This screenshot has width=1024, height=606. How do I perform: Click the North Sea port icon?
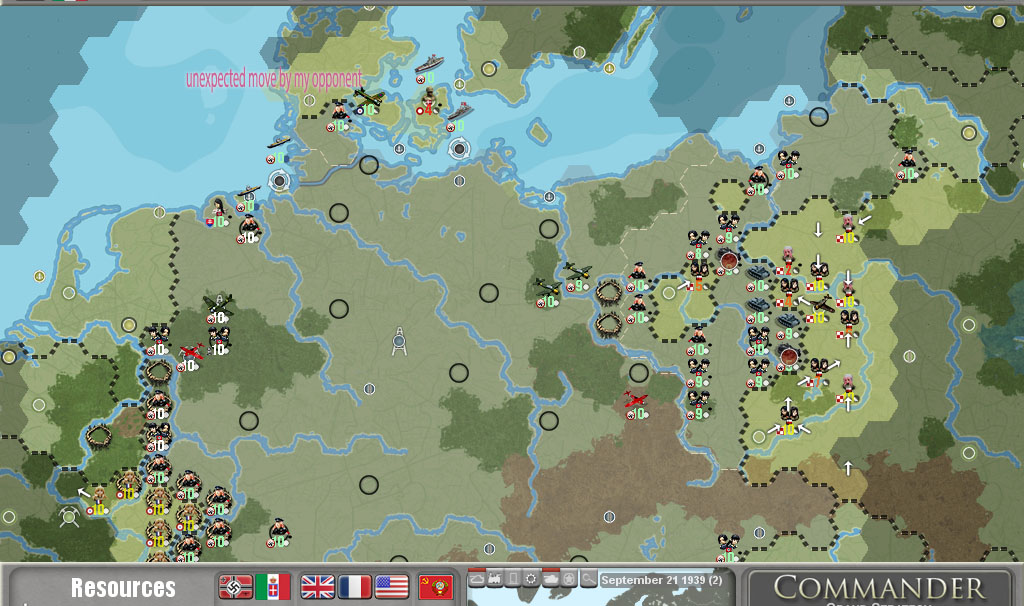click(x=280, y=181)
